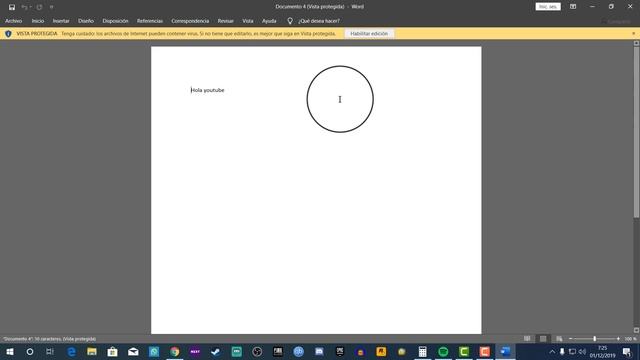Click the lightbulb Tell Me icon
640x360 pixels.
pos(290,21)
